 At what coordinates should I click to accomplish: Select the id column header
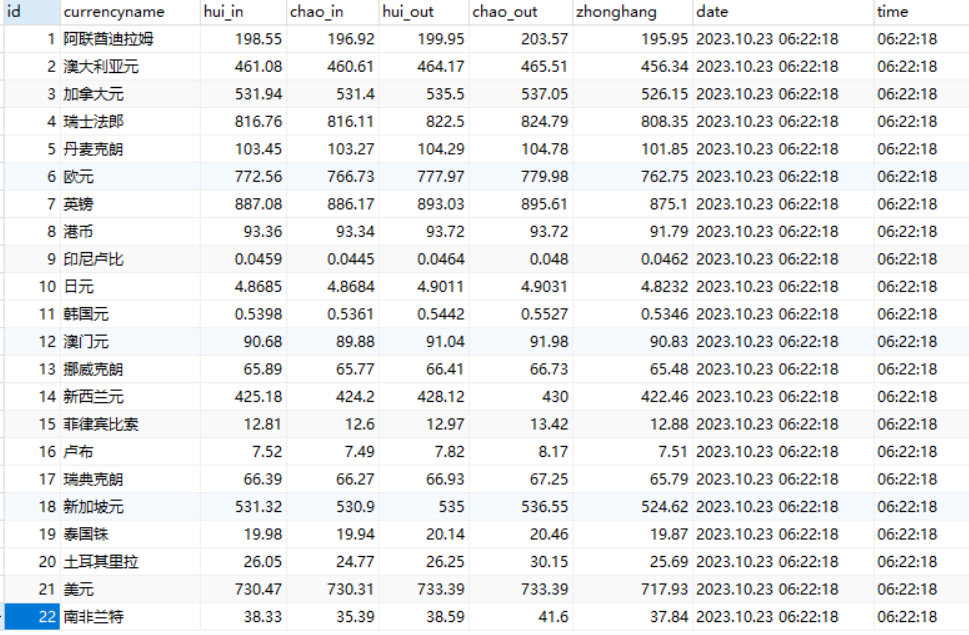[32, 12]
